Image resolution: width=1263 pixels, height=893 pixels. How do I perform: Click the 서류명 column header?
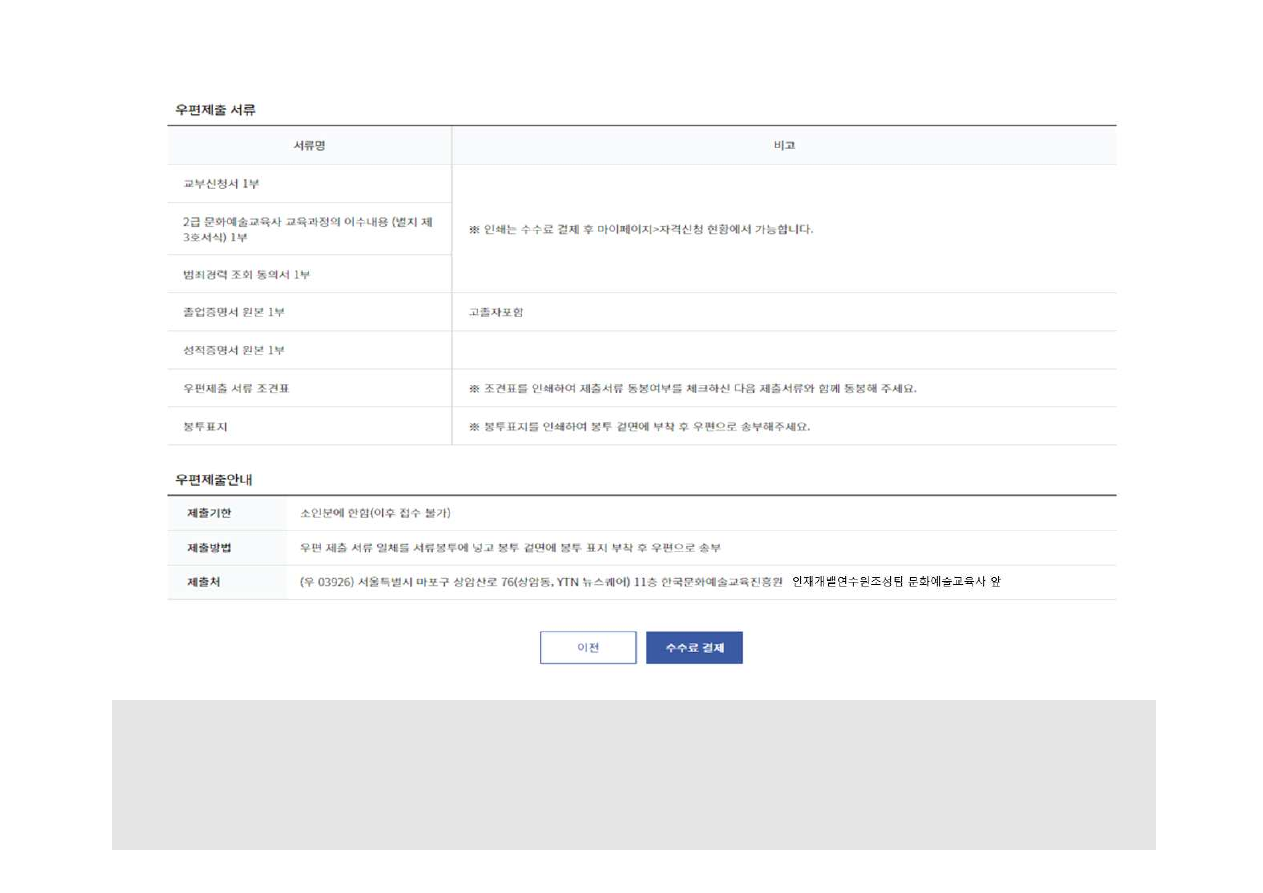pyautogui.click(x=309, y=146)
